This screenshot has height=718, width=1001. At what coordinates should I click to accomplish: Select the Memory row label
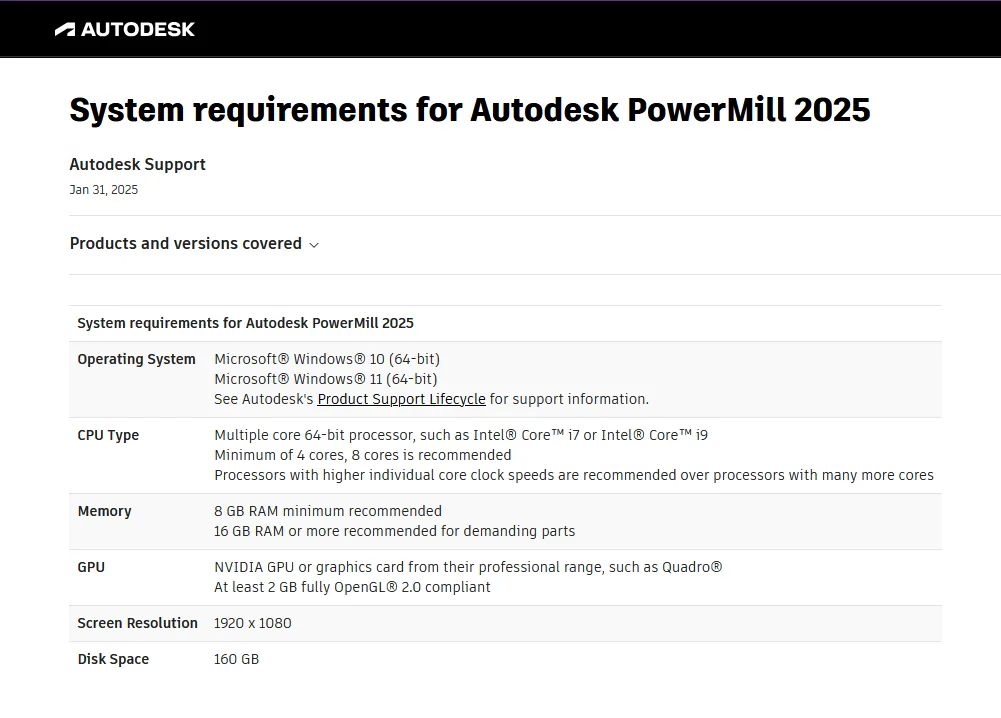tap(105, 511)
